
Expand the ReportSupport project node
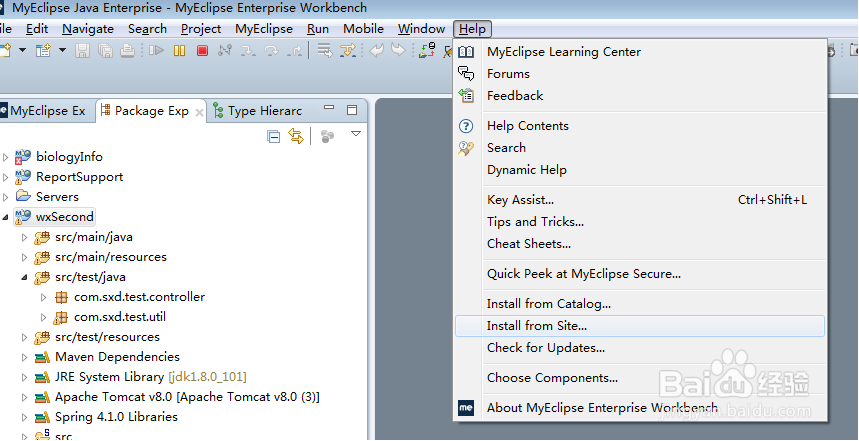click(5, 177)
